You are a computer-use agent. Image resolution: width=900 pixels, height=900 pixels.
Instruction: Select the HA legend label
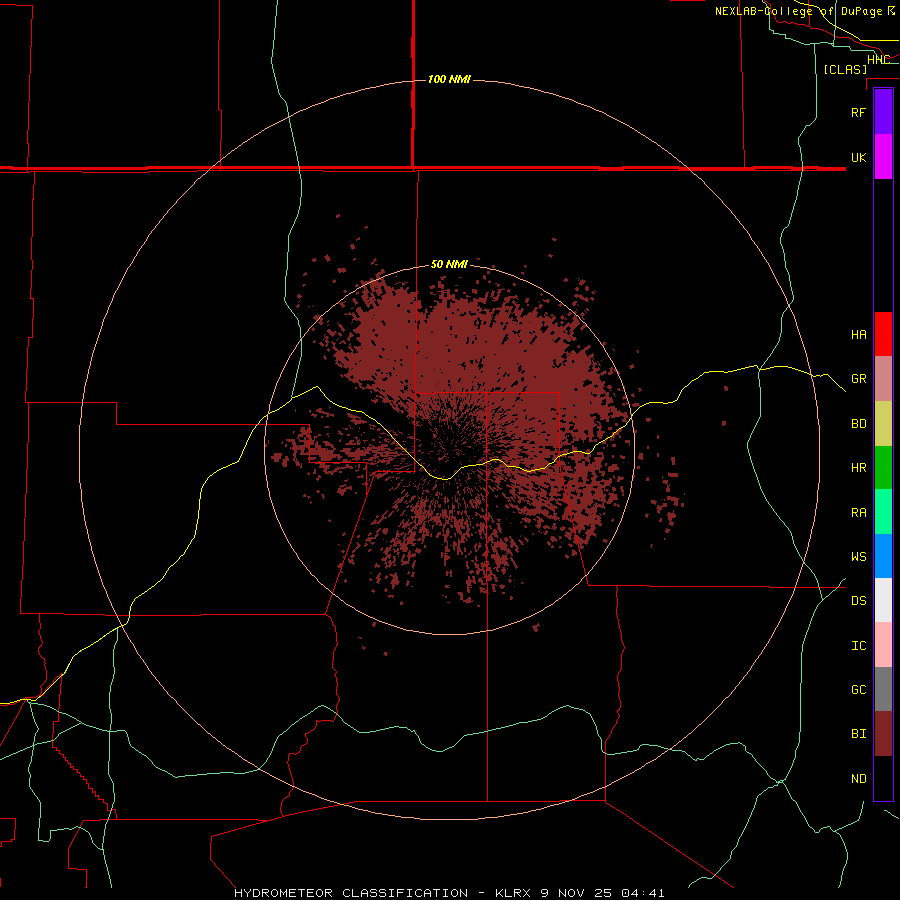pyautogui.click(x=858, y=334)
